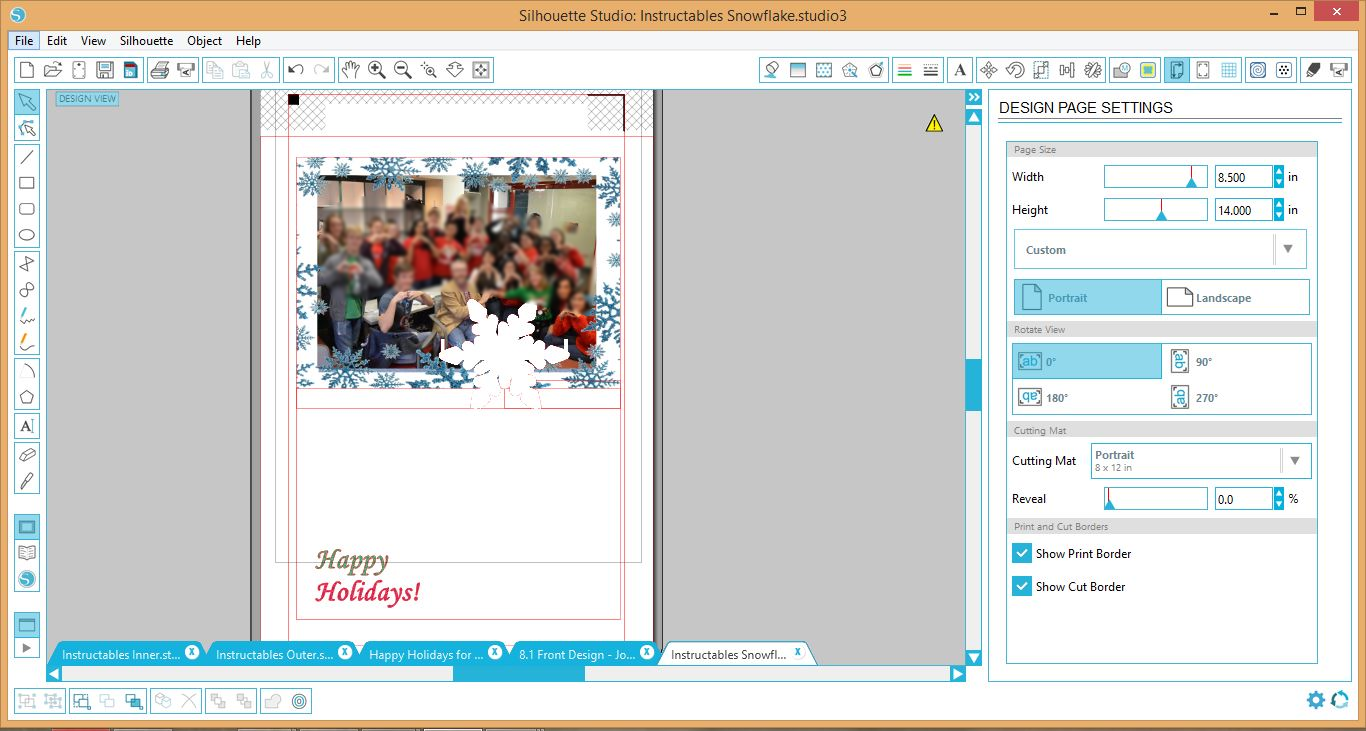1366x731 pixels.
Task: Select the Edit Points tool
Action: 27,128
